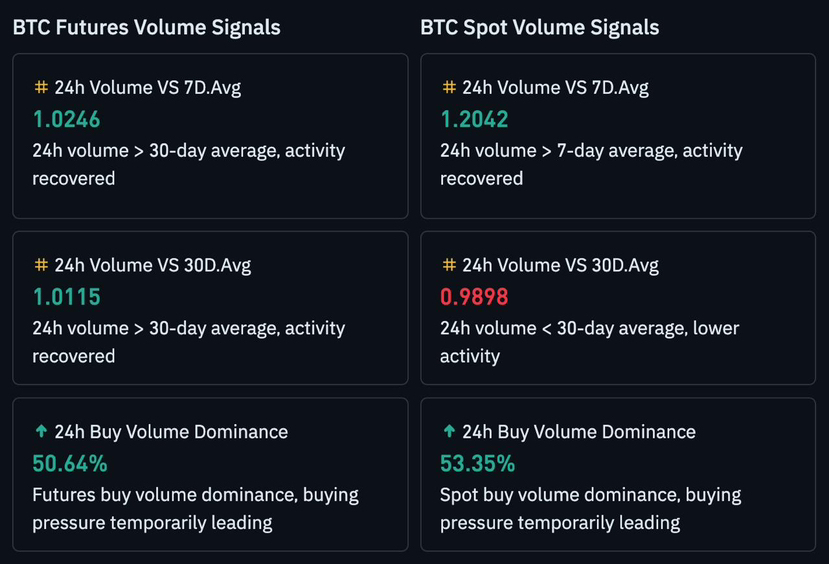Screen dimensions: 829x564
Task: Click futures 24h Buy Volume Dominance title
Action: [x=171, y=432]
